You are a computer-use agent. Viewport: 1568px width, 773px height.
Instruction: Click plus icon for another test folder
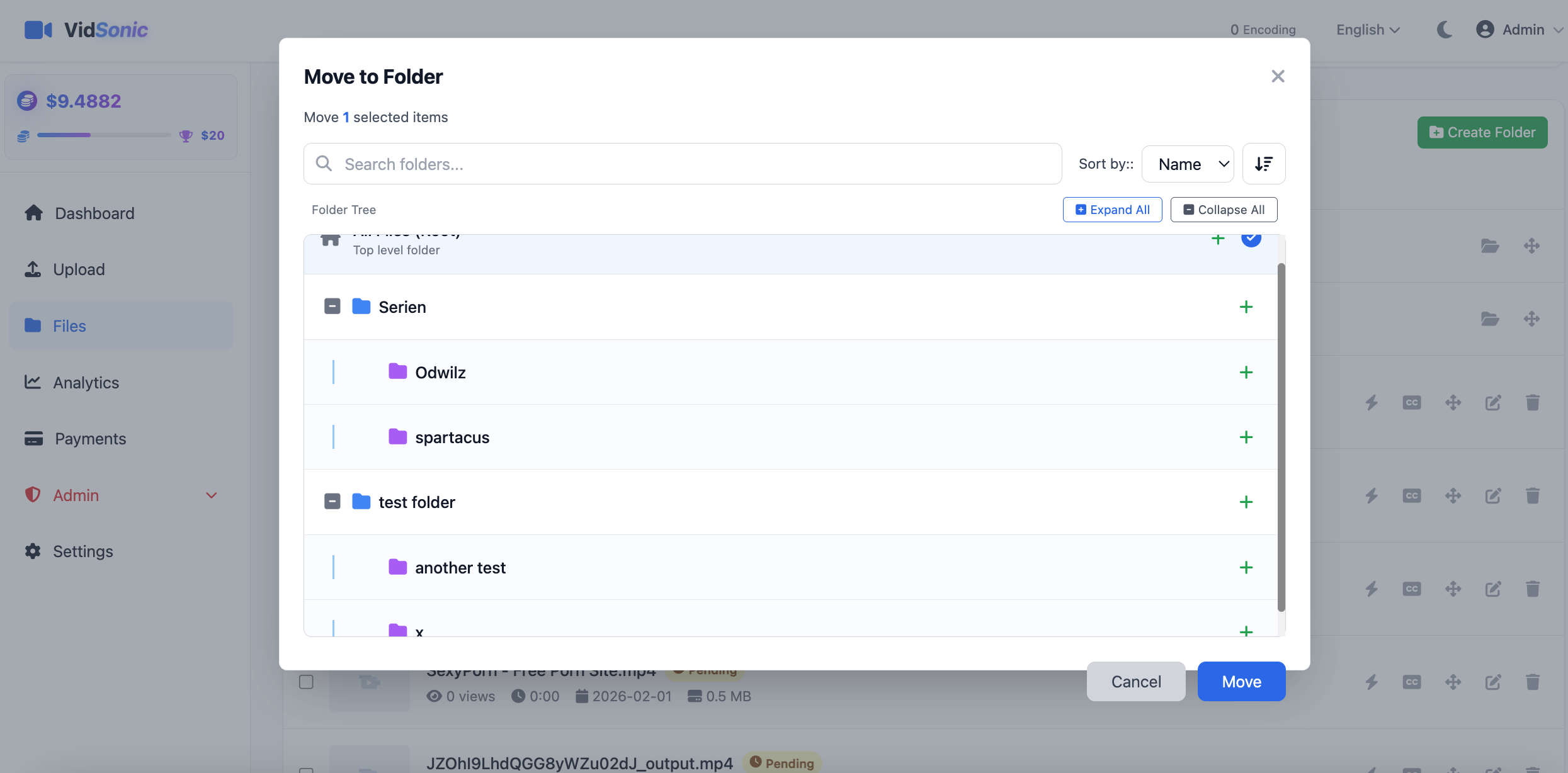click(1246, 568)
